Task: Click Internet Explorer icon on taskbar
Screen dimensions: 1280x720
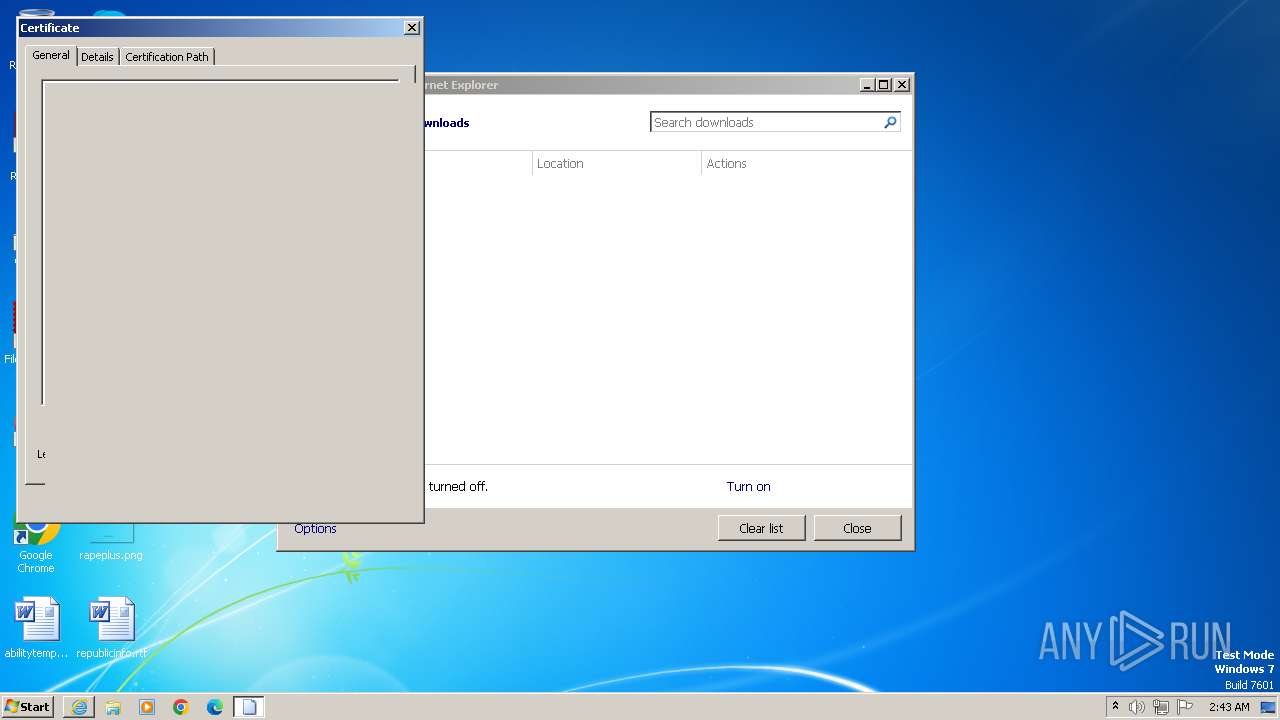Action: pos(79,707)
